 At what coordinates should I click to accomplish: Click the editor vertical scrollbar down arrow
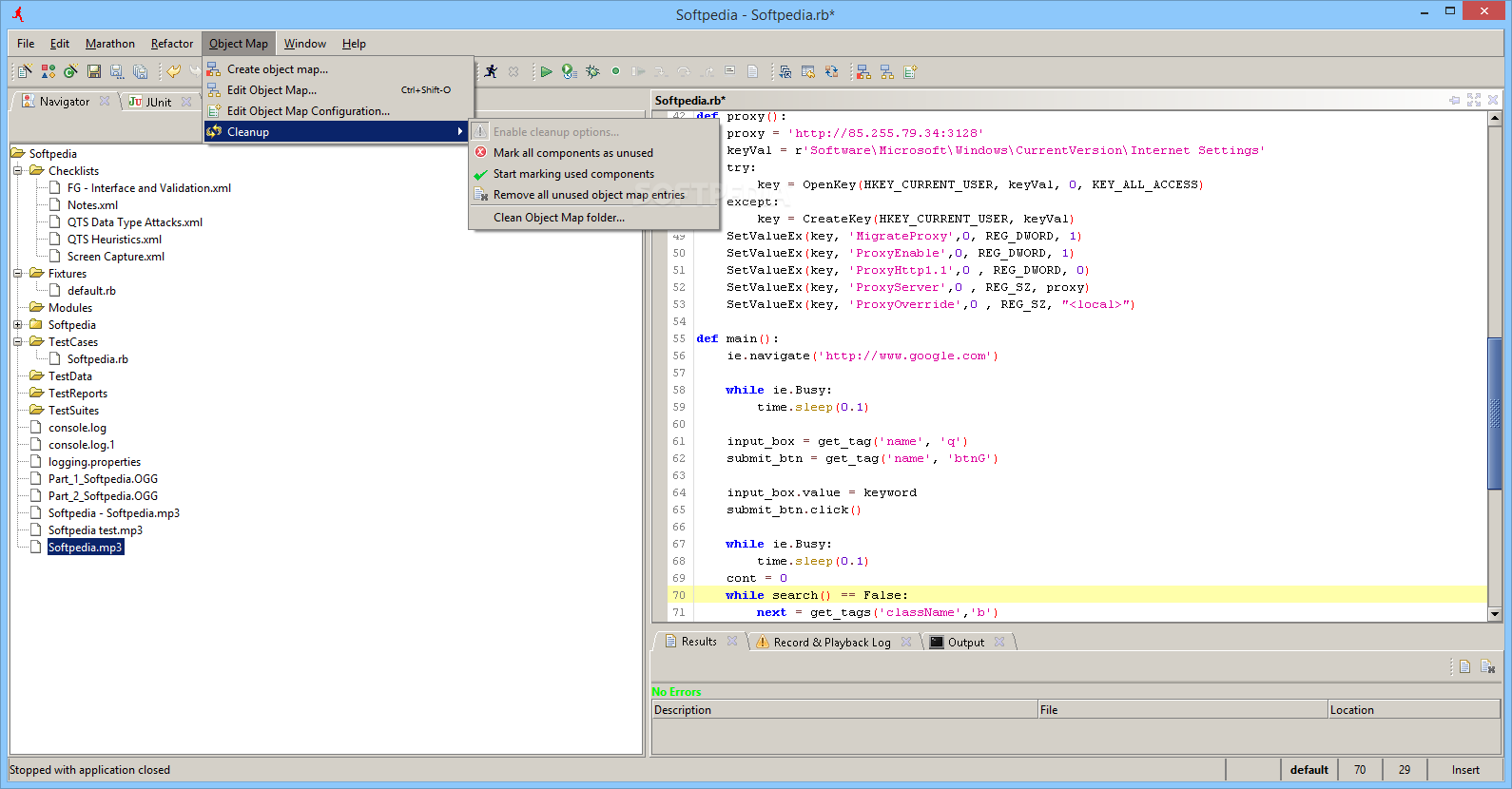pyautogui.click(x=1494, y=614)
